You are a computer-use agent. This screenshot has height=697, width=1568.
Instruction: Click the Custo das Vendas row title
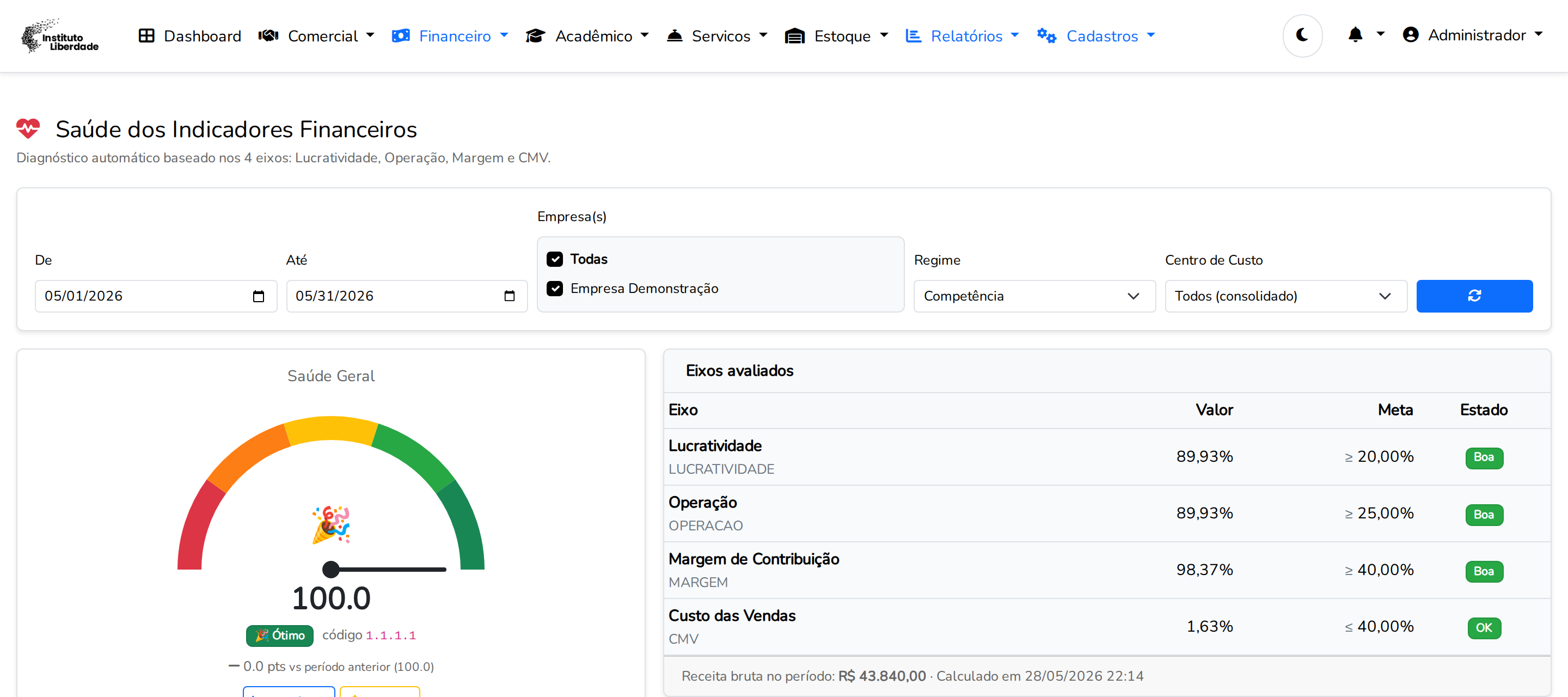click(x=732, y=615)
